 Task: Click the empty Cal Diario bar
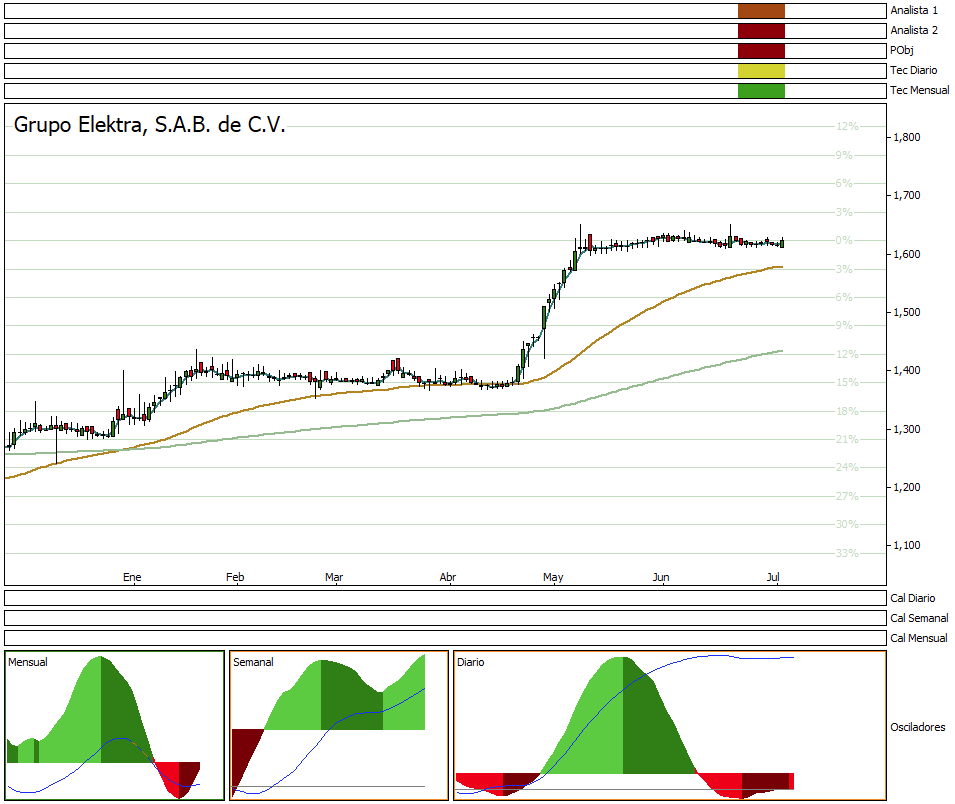445,598
